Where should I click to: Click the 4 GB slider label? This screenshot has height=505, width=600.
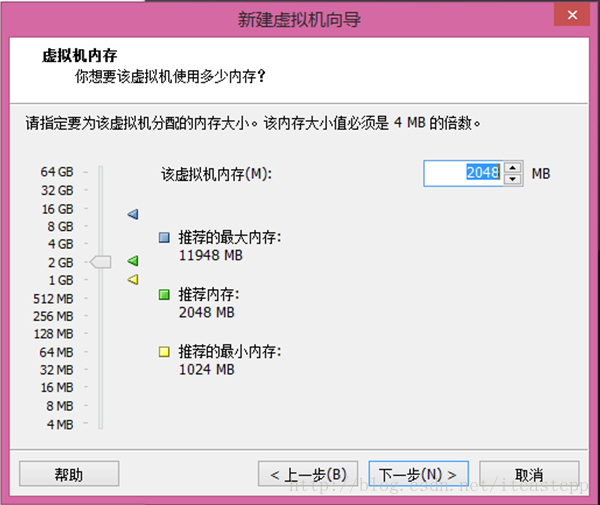[x=60, y=244]
